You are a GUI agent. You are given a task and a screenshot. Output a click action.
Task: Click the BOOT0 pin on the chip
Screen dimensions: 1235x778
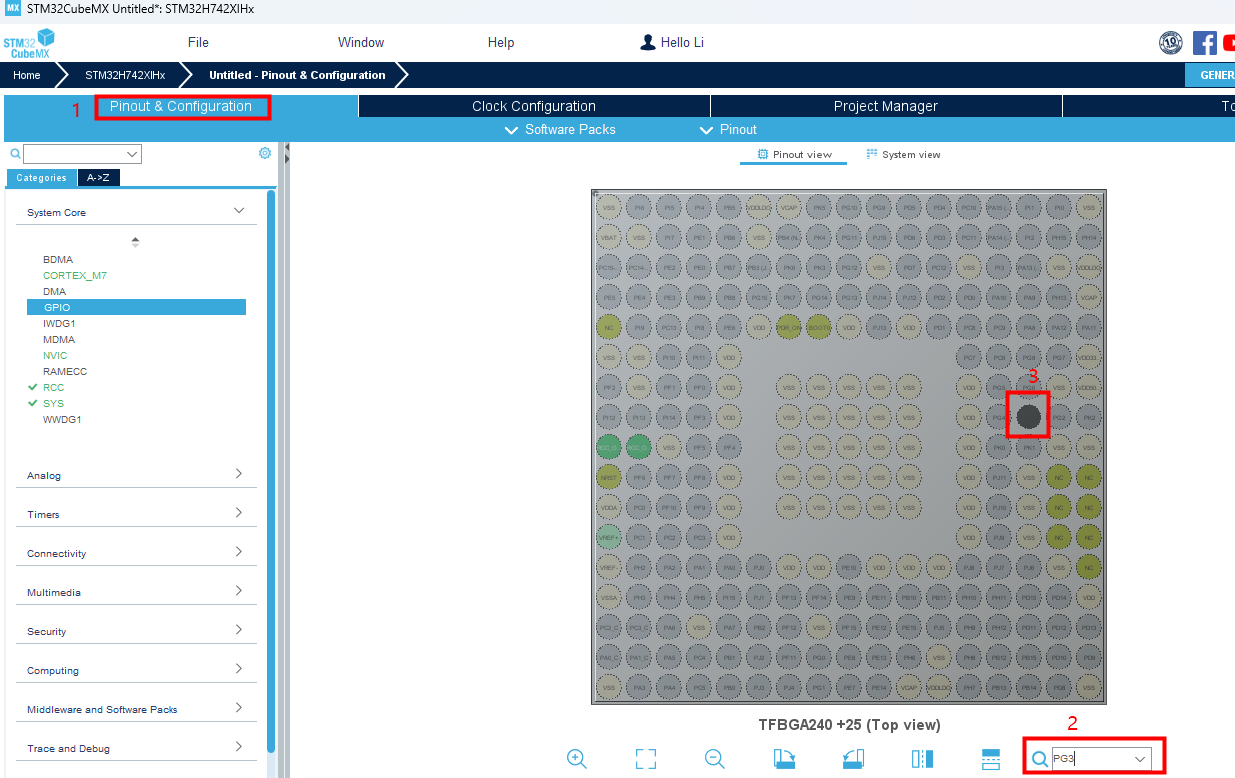(818, 326)
